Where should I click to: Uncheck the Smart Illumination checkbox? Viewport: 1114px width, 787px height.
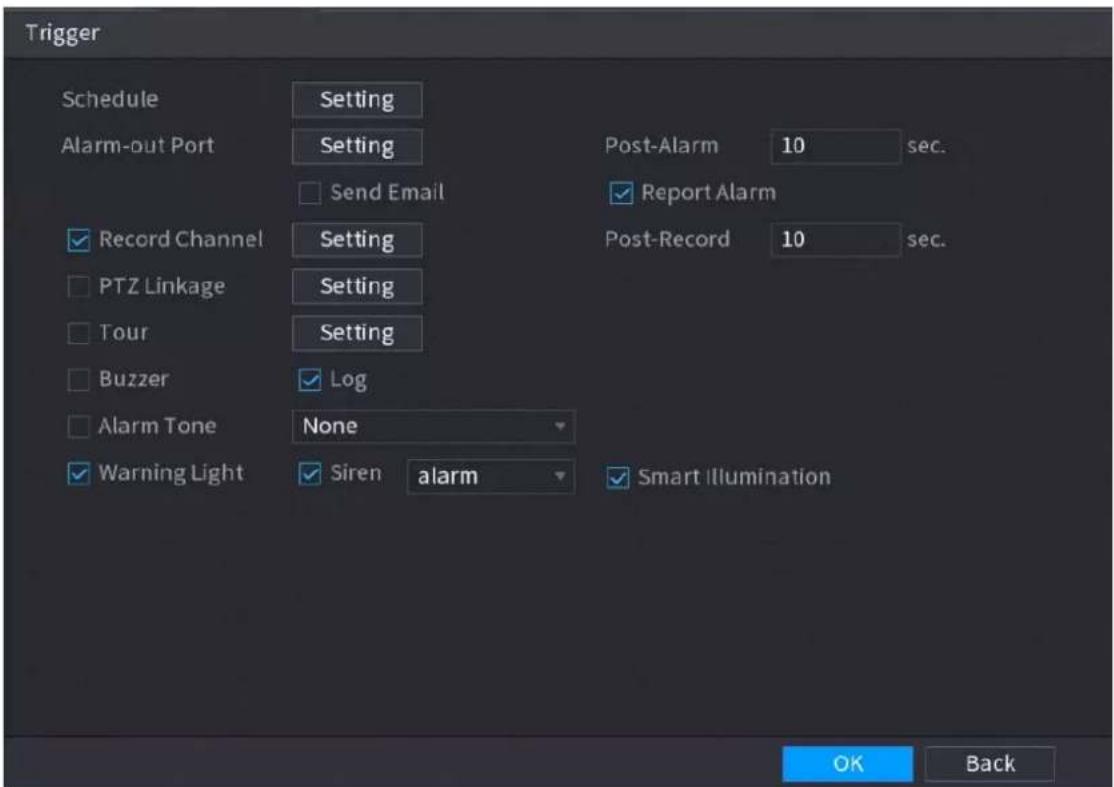[618, 478]
